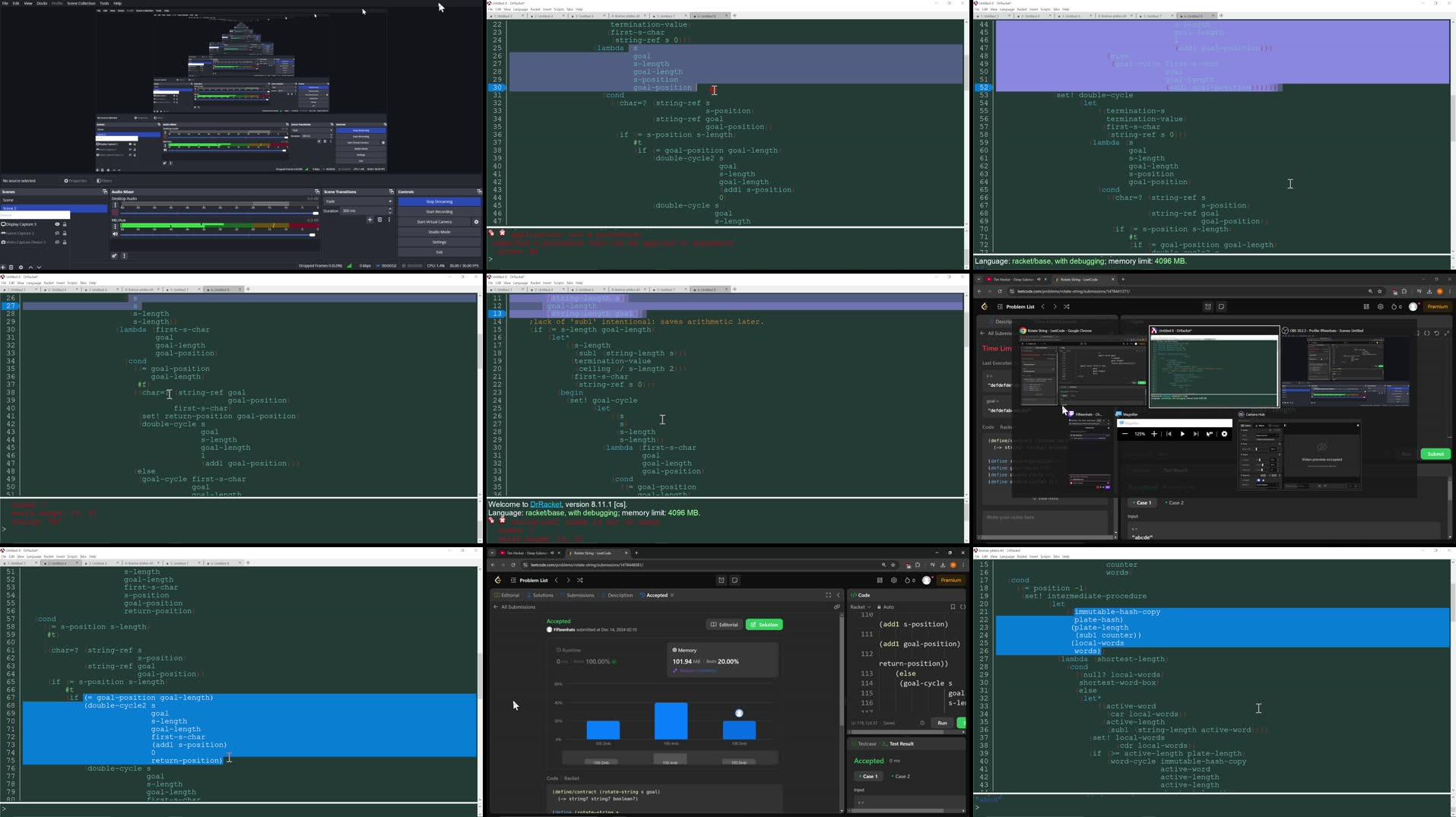
Task: Switch to Submissions tab in Accepted LeetCode window
Action: 578,595
